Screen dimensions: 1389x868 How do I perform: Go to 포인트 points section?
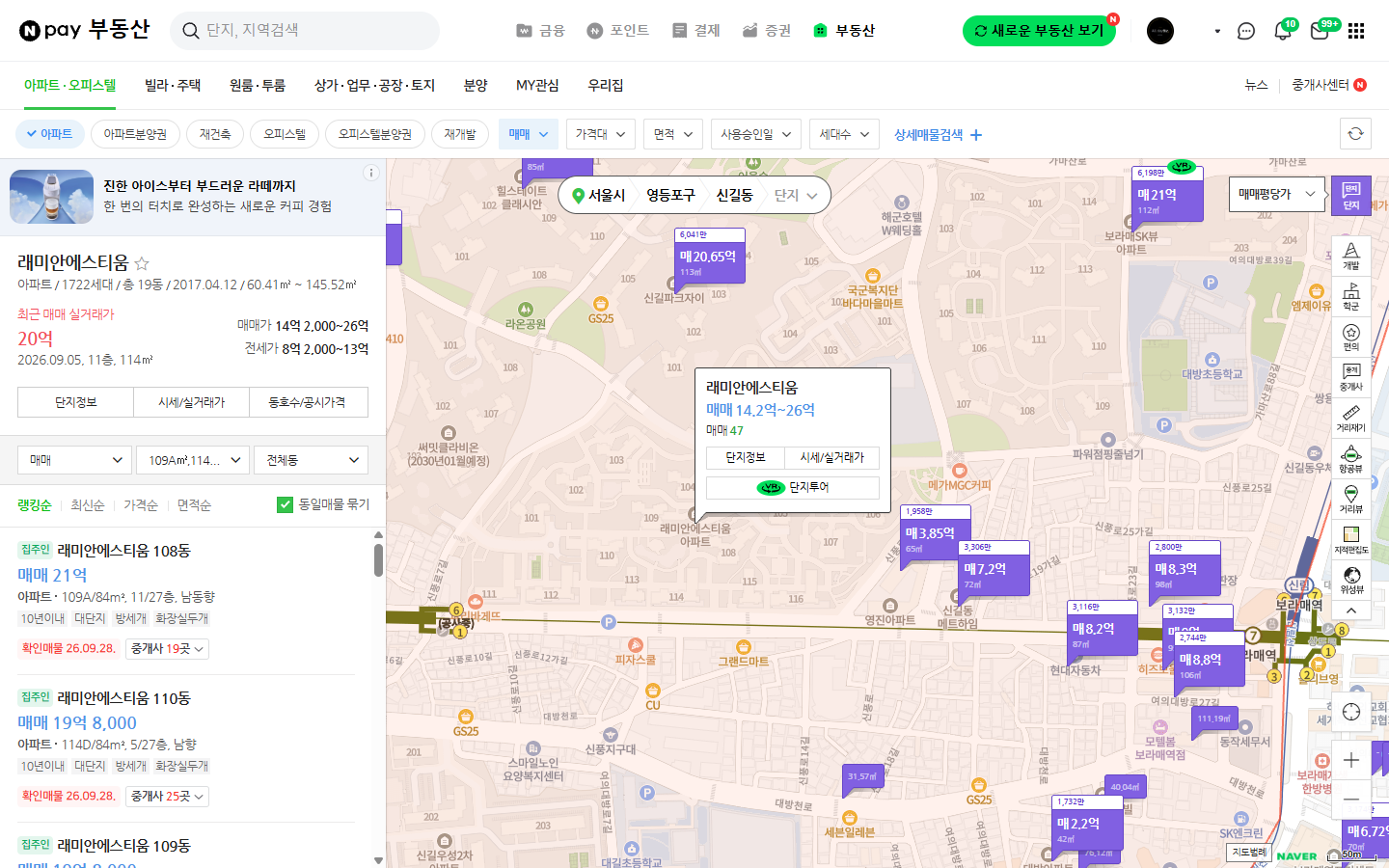(x=617, y=31)
